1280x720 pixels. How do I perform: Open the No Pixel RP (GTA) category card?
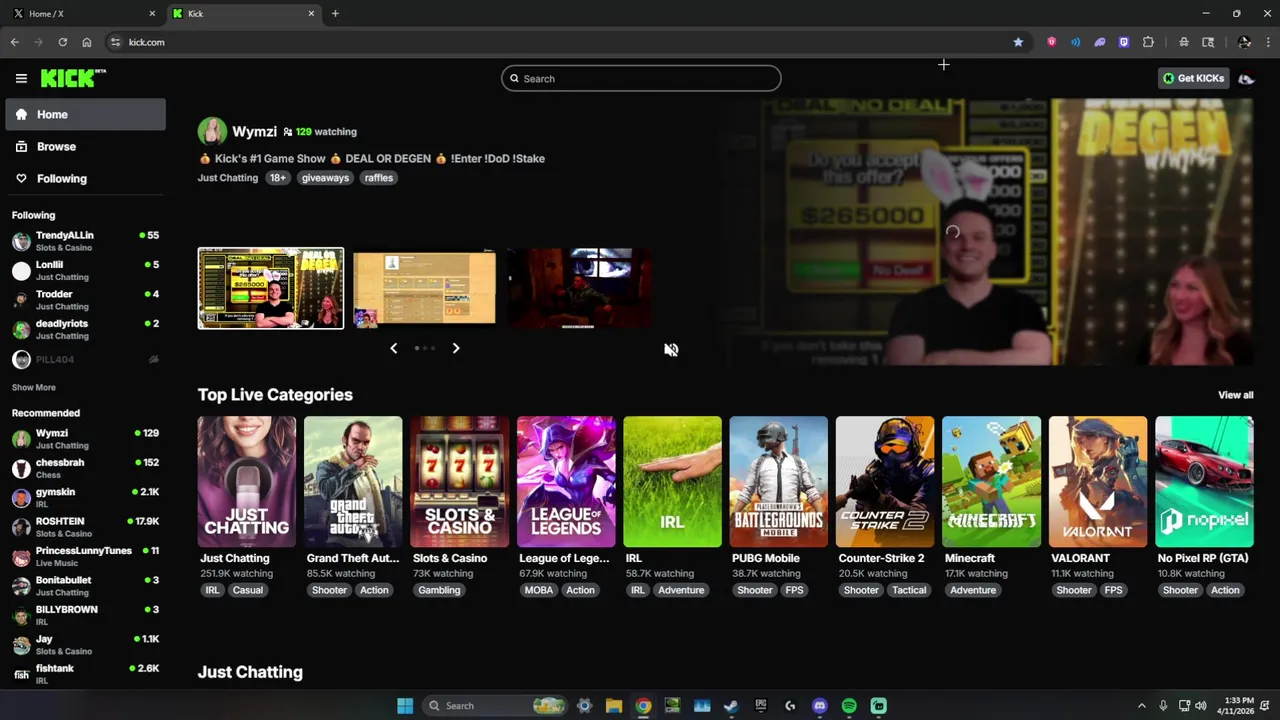(x=1204, y=482)
